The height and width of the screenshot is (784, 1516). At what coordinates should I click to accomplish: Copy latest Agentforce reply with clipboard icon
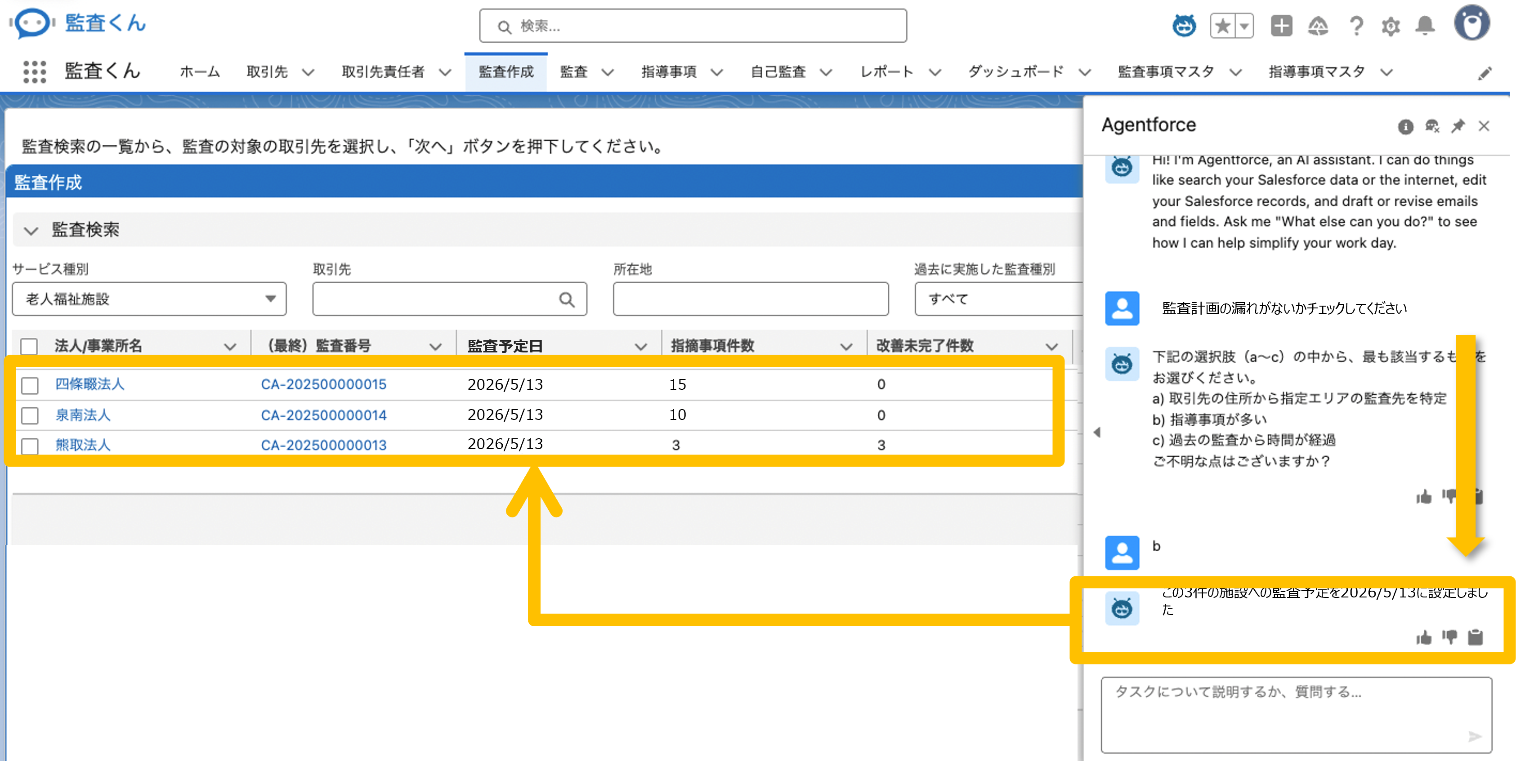[1475, 637]
